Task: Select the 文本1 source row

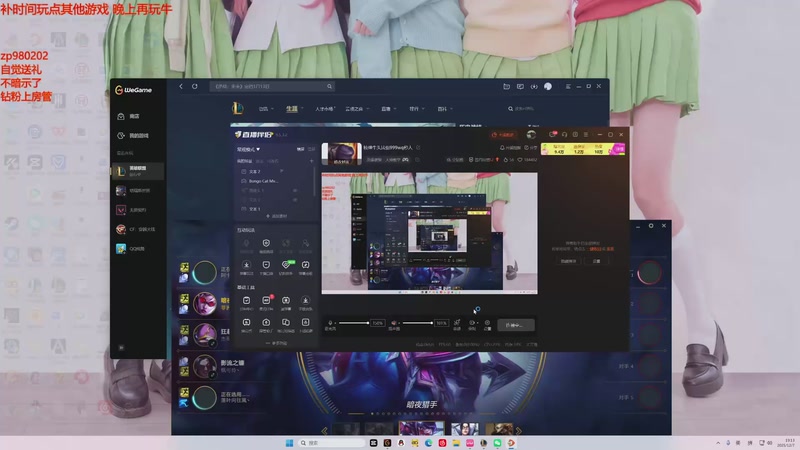Action: 276,209
